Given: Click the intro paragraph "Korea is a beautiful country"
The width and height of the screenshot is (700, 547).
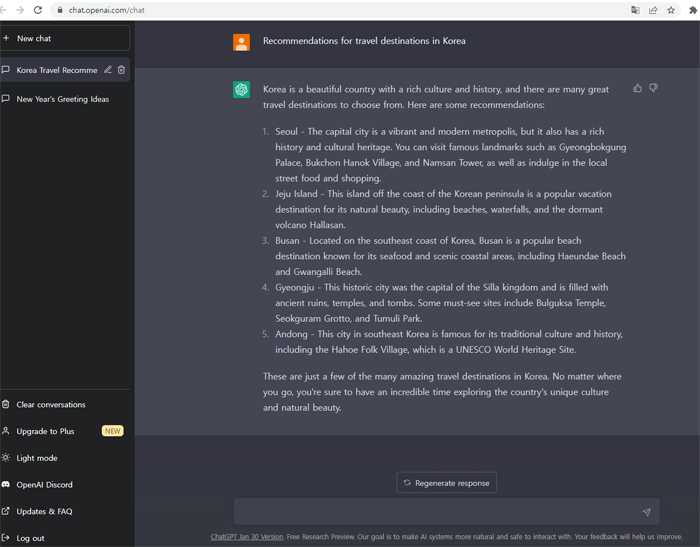Looking at the screenshot, I should 436,97.
